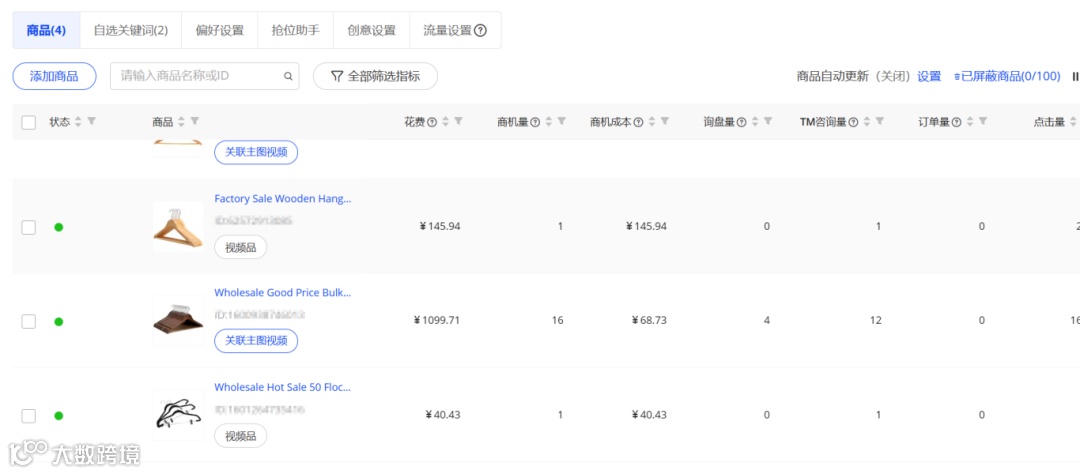
Task: Open 设置 link for product auto-update
Action: 929,76
